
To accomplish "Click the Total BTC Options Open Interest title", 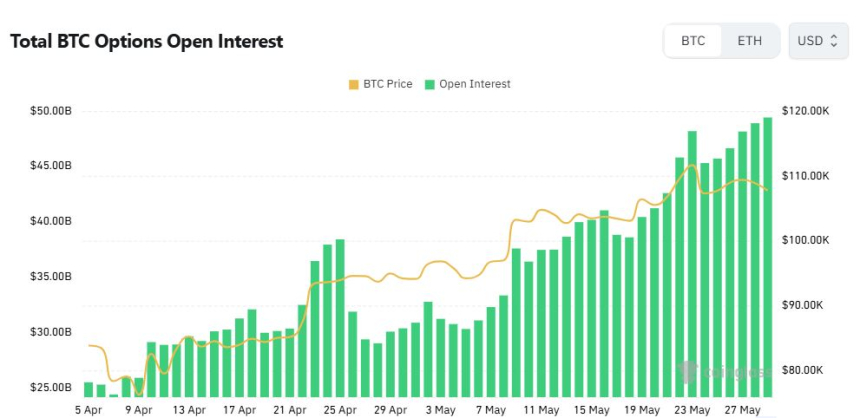I will point(147,41).
